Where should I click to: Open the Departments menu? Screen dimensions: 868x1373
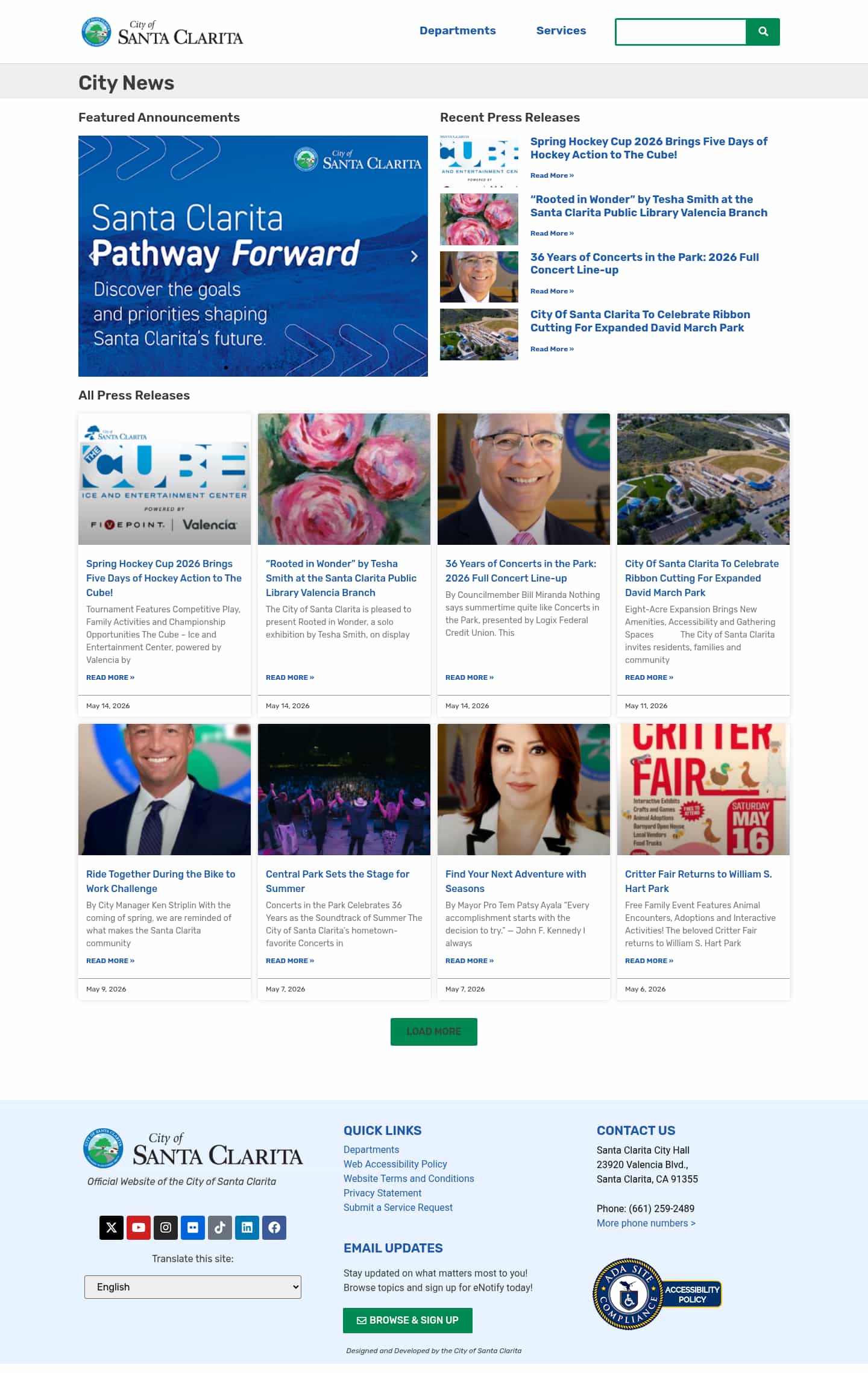(x=458, y=31)
